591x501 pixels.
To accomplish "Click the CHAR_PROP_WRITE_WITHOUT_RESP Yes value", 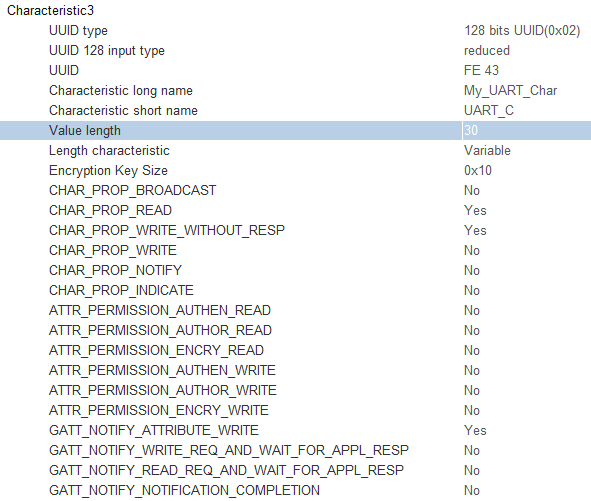I will point(475,230).
